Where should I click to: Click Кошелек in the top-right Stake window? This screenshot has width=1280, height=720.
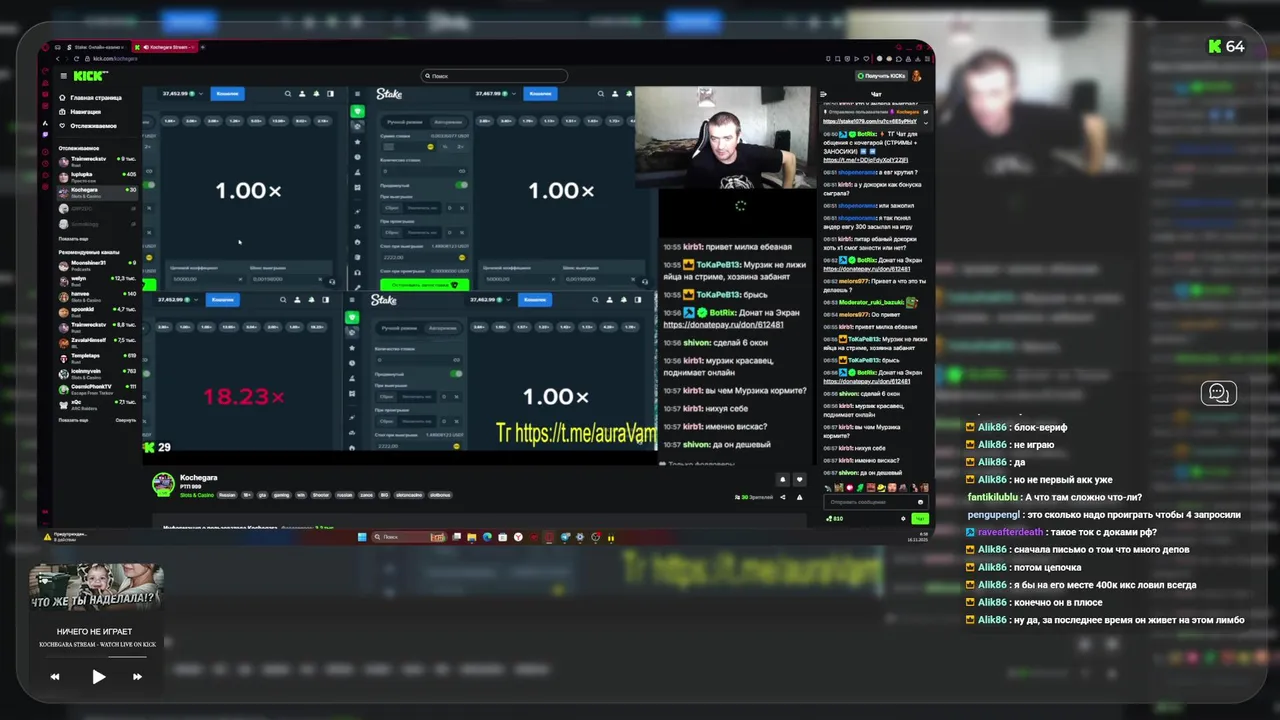coord(540,94)
